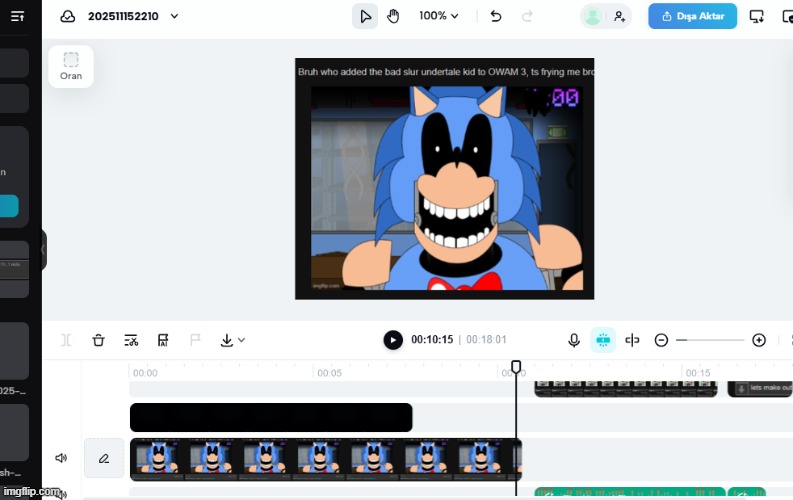Click the split clip tool icon
793x500 pixels.
(x=66, y=340)
